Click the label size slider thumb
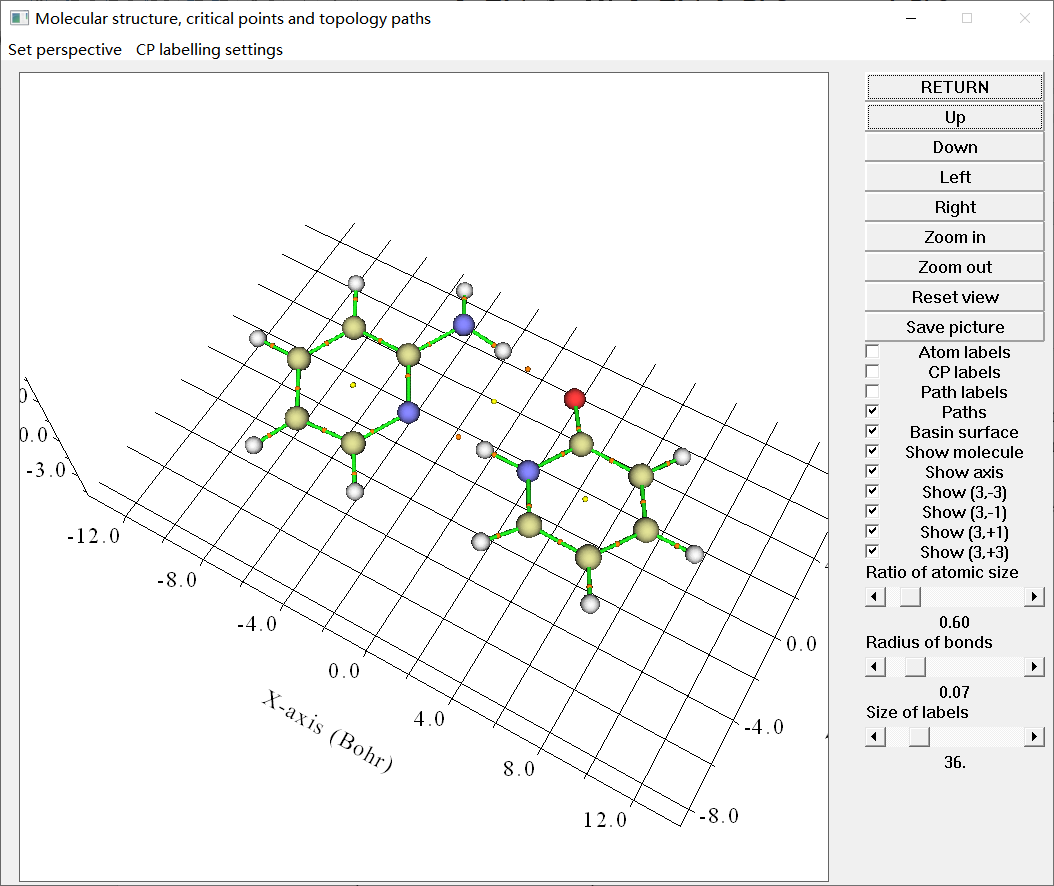The height and width of the screenshot is (886, 1054). [x=919, y=737]
